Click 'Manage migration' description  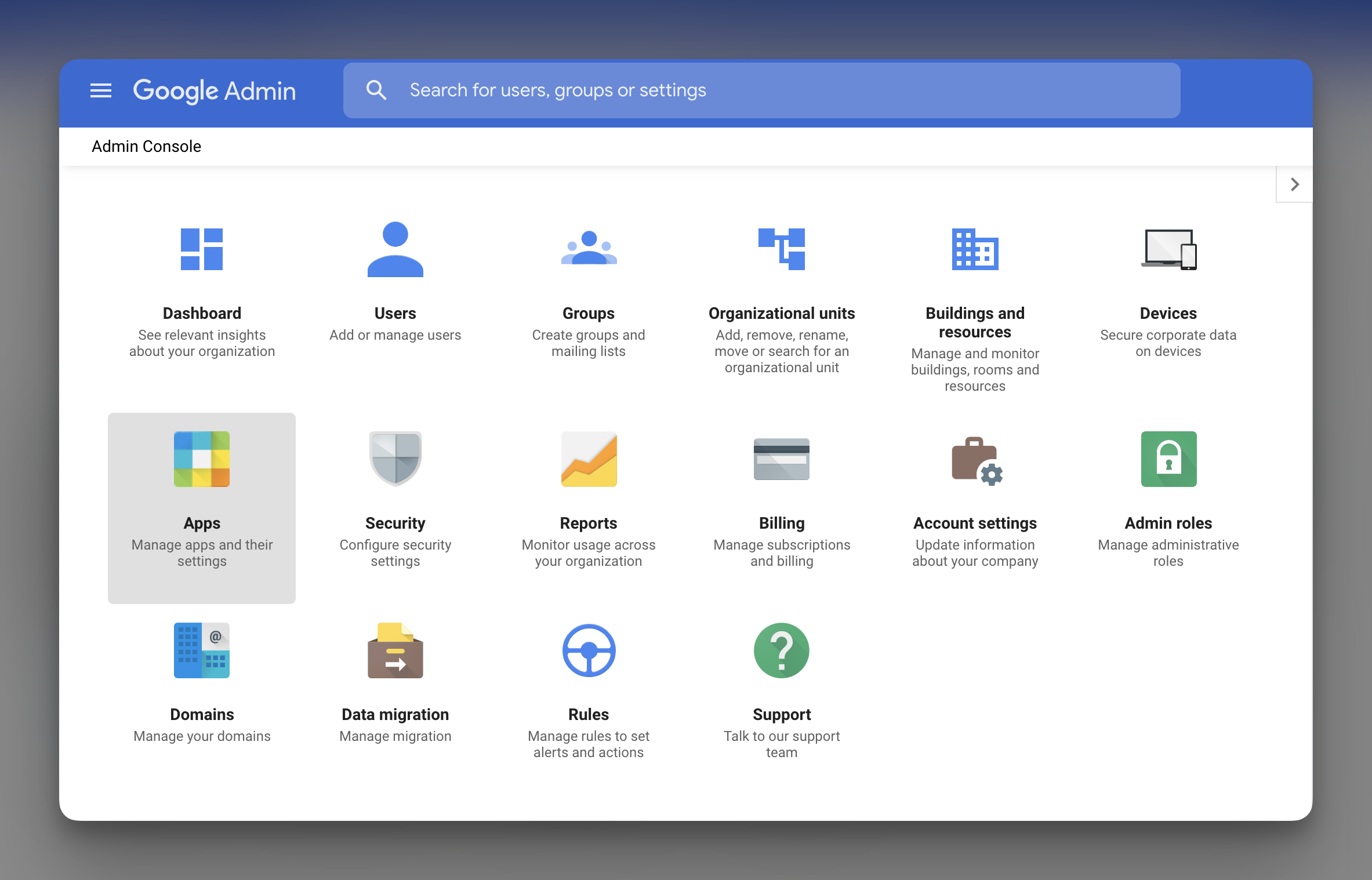click(395, 736)
